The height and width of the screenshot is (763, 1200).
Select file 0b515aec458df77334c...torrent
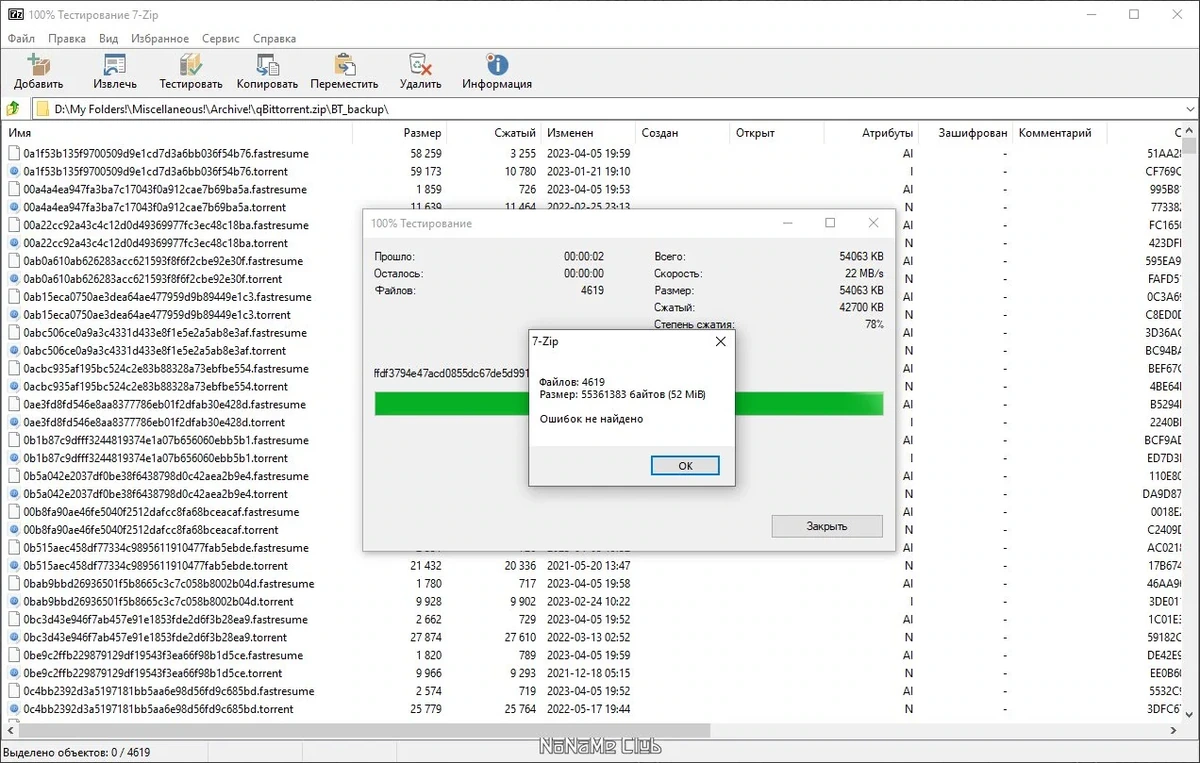(x=155, y=566)
